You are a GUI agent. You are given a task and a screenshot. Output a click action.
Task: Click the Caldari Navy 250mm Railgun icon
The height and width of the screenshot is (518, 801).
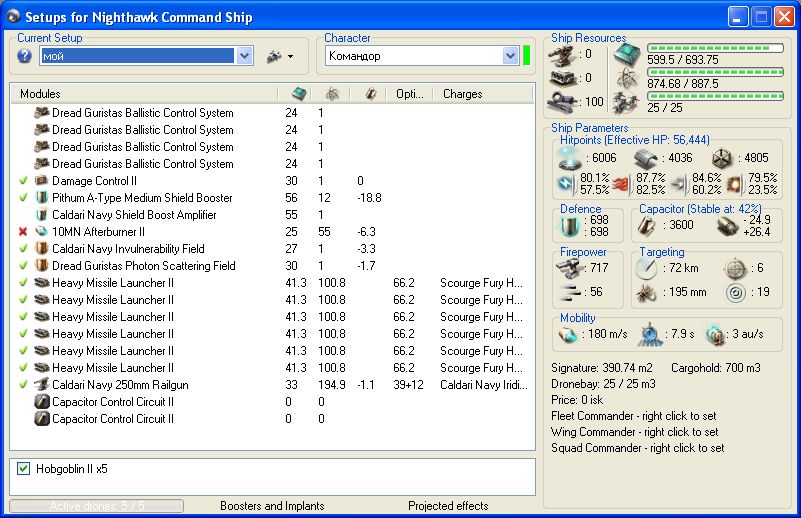tap(42, 385)
